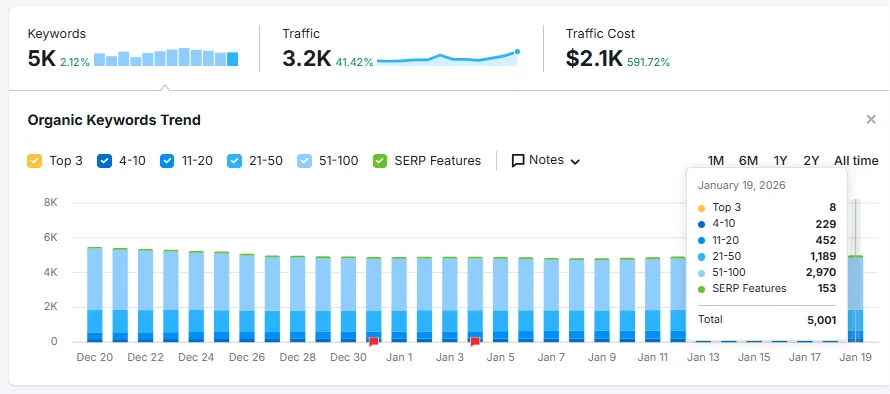Click the Dec 20 bar in chart
The width and height of the screenshot is (890, 394).
94,295
